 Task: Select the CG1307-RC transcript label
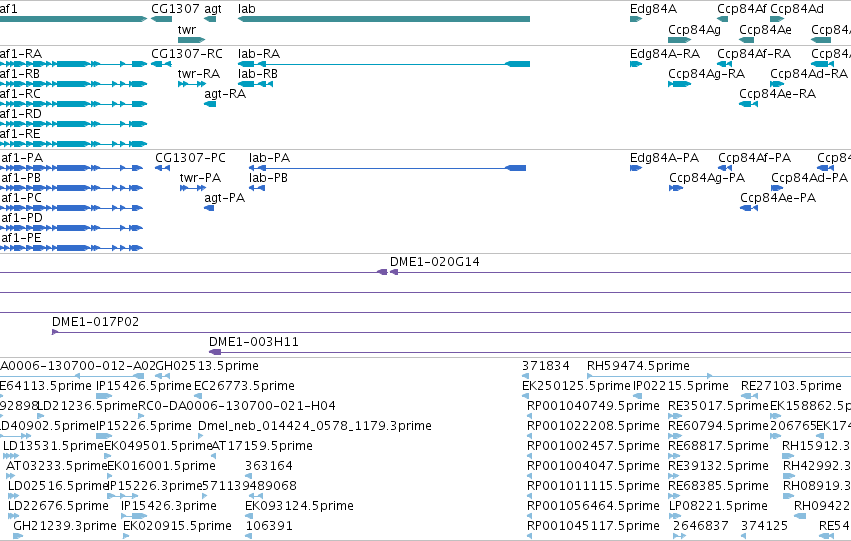tap(187, 54)
